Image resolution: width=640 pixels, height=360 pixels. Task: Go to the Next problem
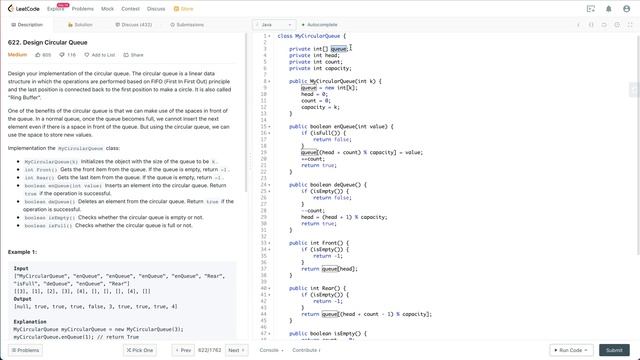click(236, 350)
